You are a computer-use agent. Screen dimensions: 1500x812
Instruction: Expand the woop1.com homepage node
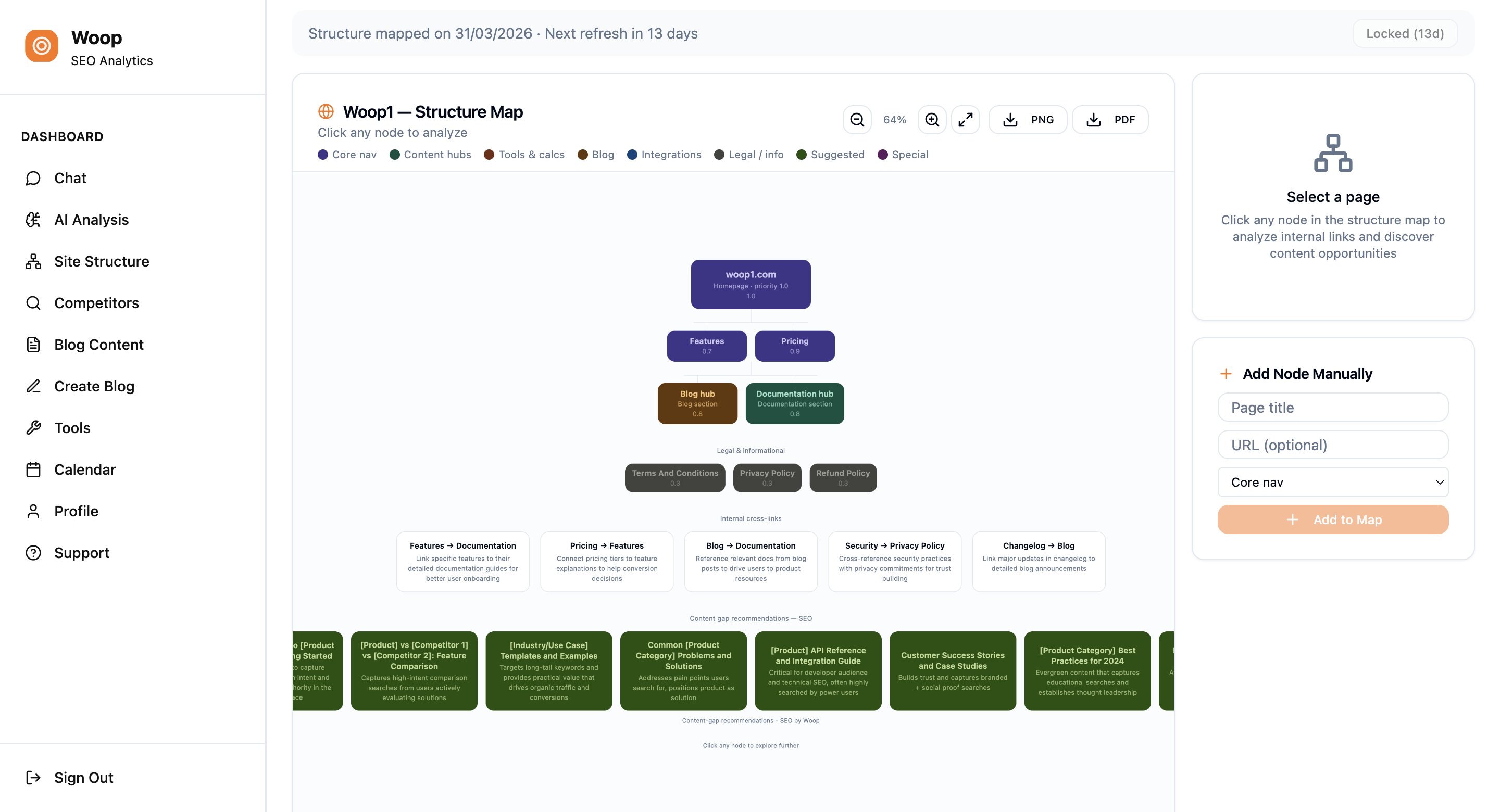coord(751,284)
